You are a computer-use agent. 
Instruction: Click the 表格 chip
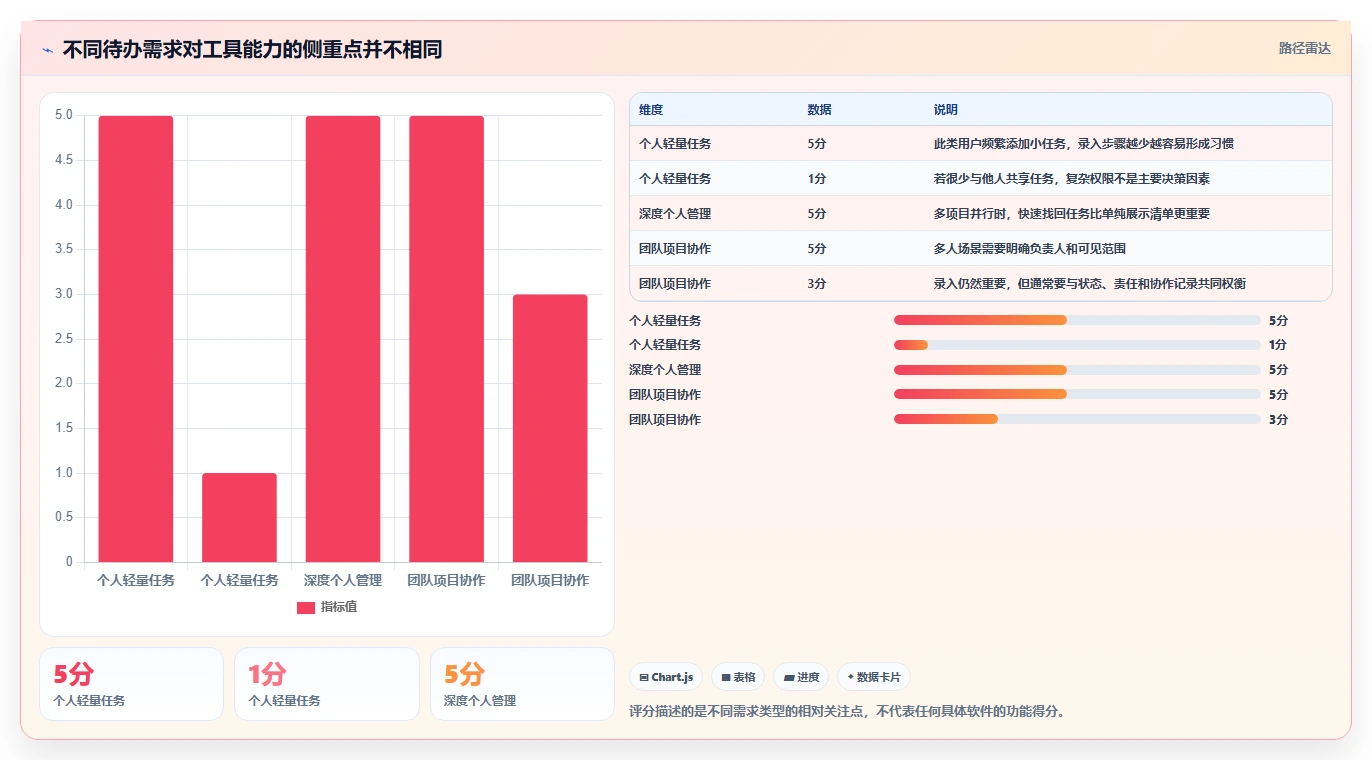click(x=738, y=677)
